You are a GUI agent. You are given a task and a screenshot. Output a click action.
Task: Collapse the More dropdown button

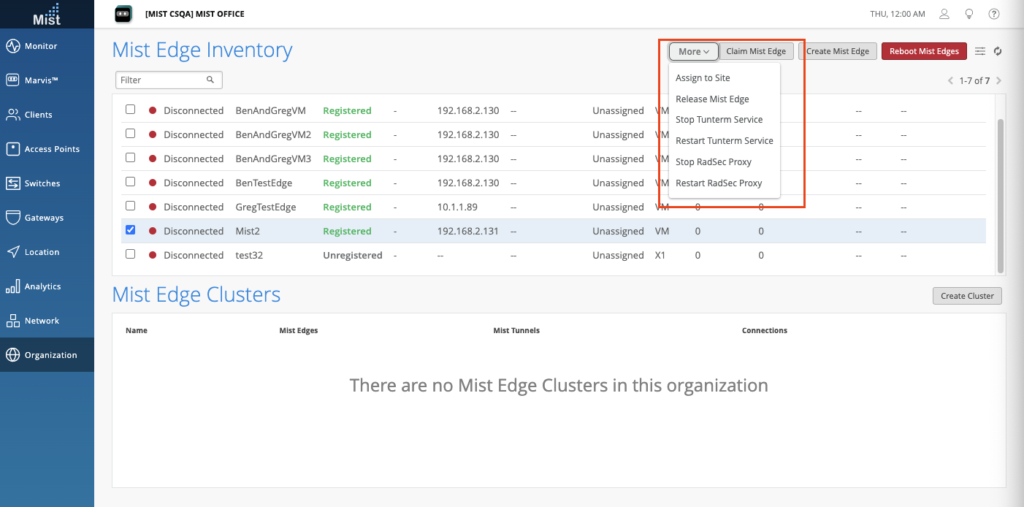pyautogui.click(x=694, y=51)
